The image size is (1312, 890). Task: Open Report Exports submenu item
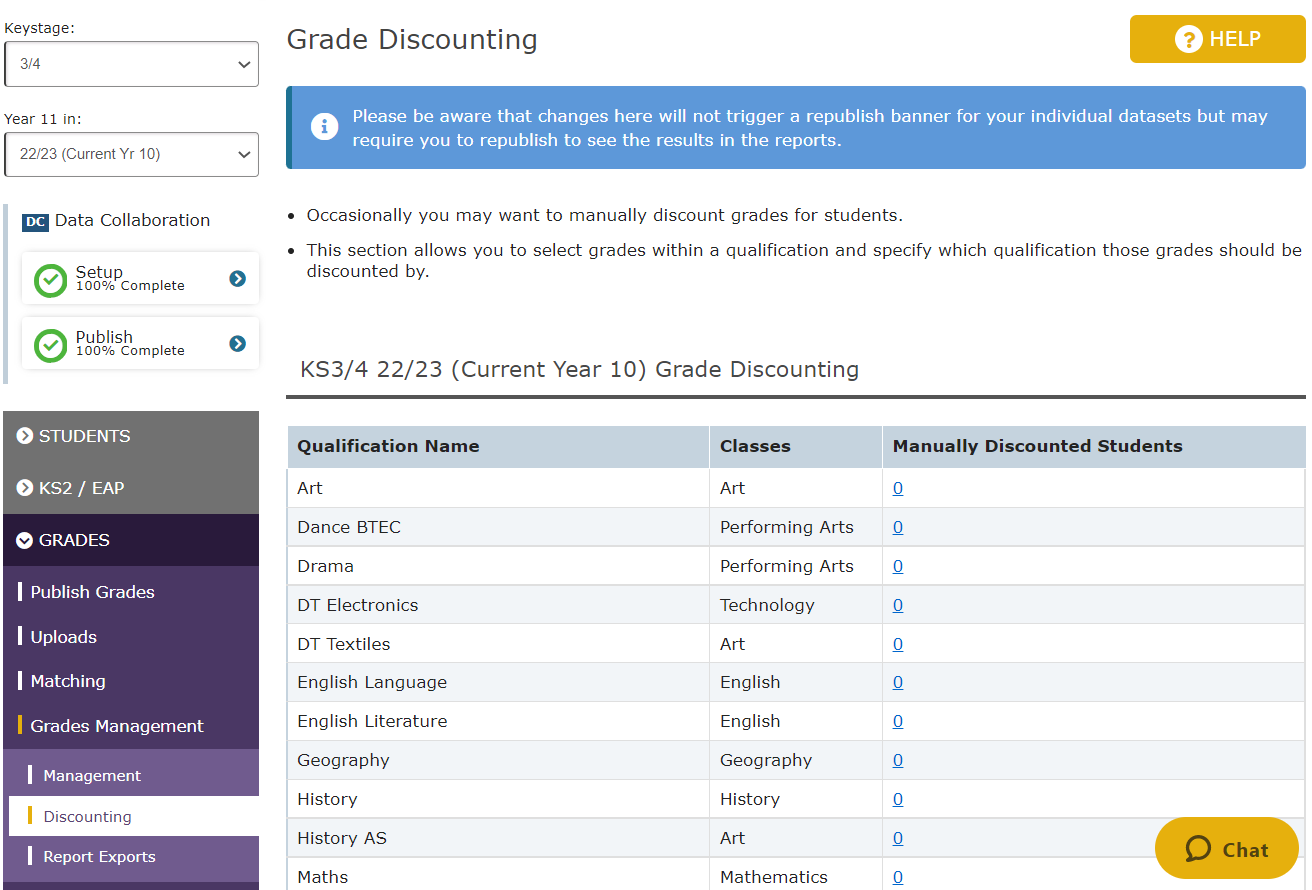coord(99,857)
